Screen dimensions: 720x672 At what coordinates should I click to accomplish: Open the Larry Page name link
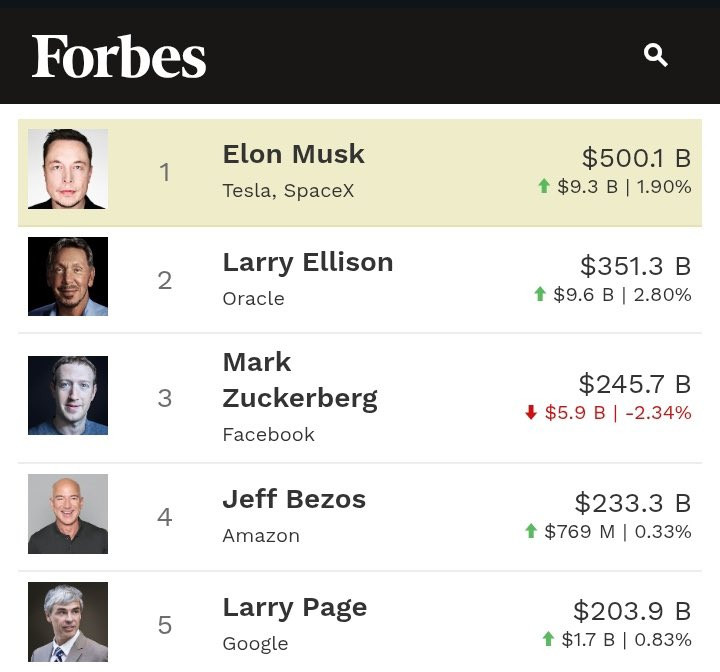(294, 607)
